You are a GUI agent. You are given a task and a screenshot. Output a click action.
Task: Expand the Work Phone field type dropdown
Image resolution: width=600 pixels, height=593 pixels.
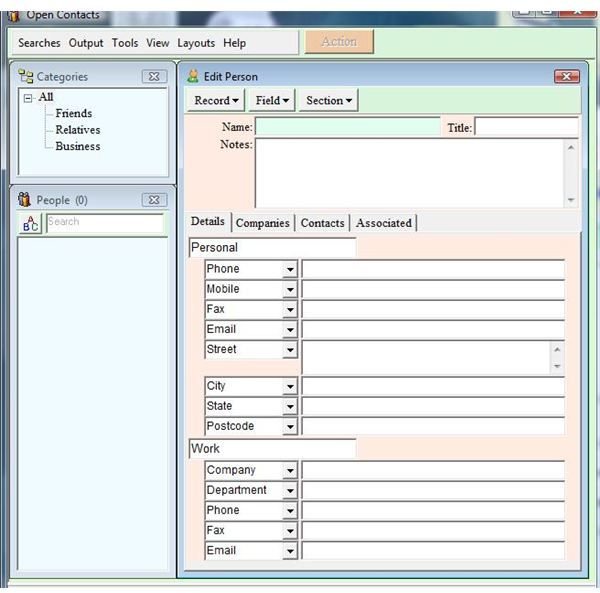tap(290, 511)
